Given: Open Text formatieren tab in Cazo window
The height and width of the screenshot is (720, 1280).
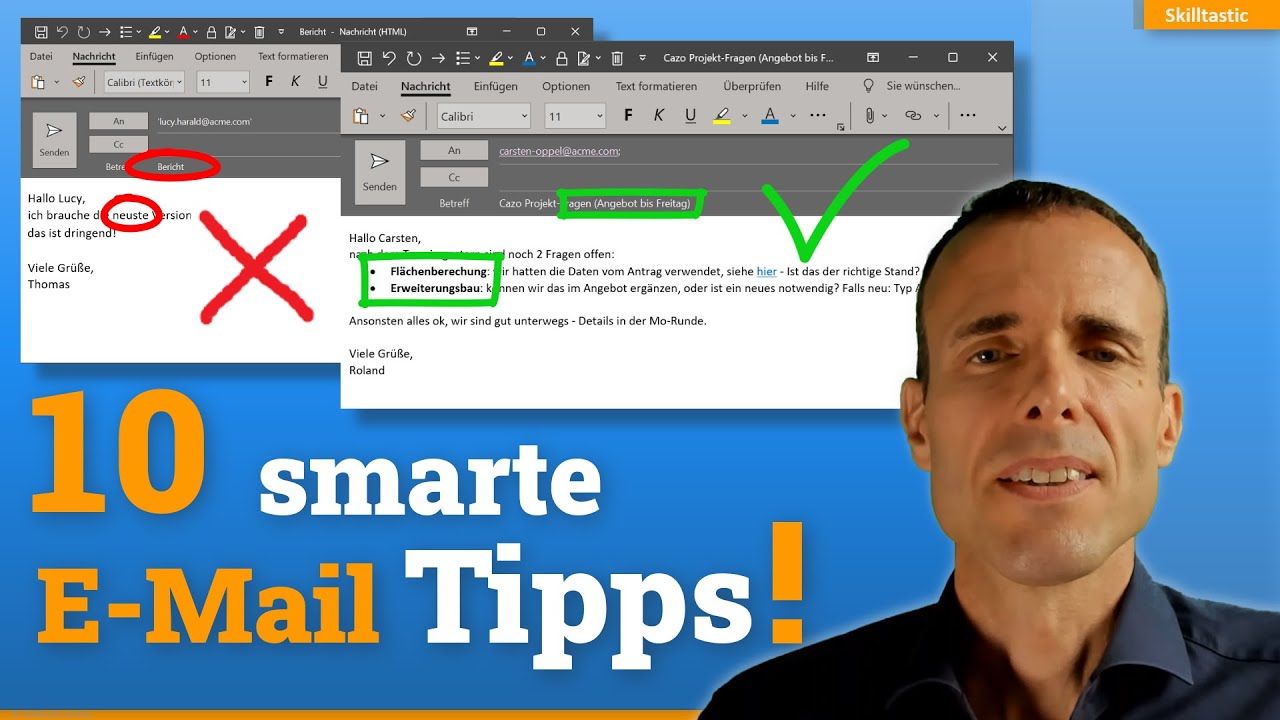Looking at the screenshot, I should pyautogui.click(x=656, y=86).
